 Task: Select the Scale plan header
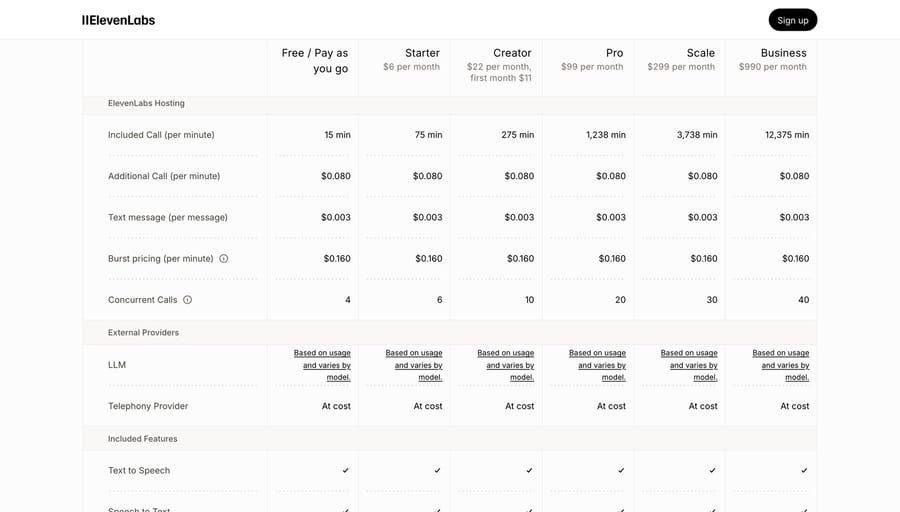click(701, 53)
